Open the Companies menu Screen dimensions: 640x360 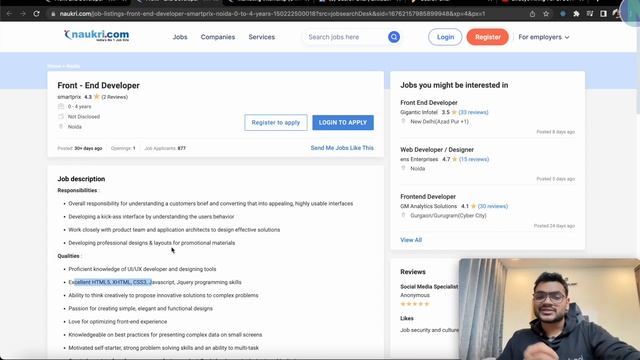click(218, 37)
